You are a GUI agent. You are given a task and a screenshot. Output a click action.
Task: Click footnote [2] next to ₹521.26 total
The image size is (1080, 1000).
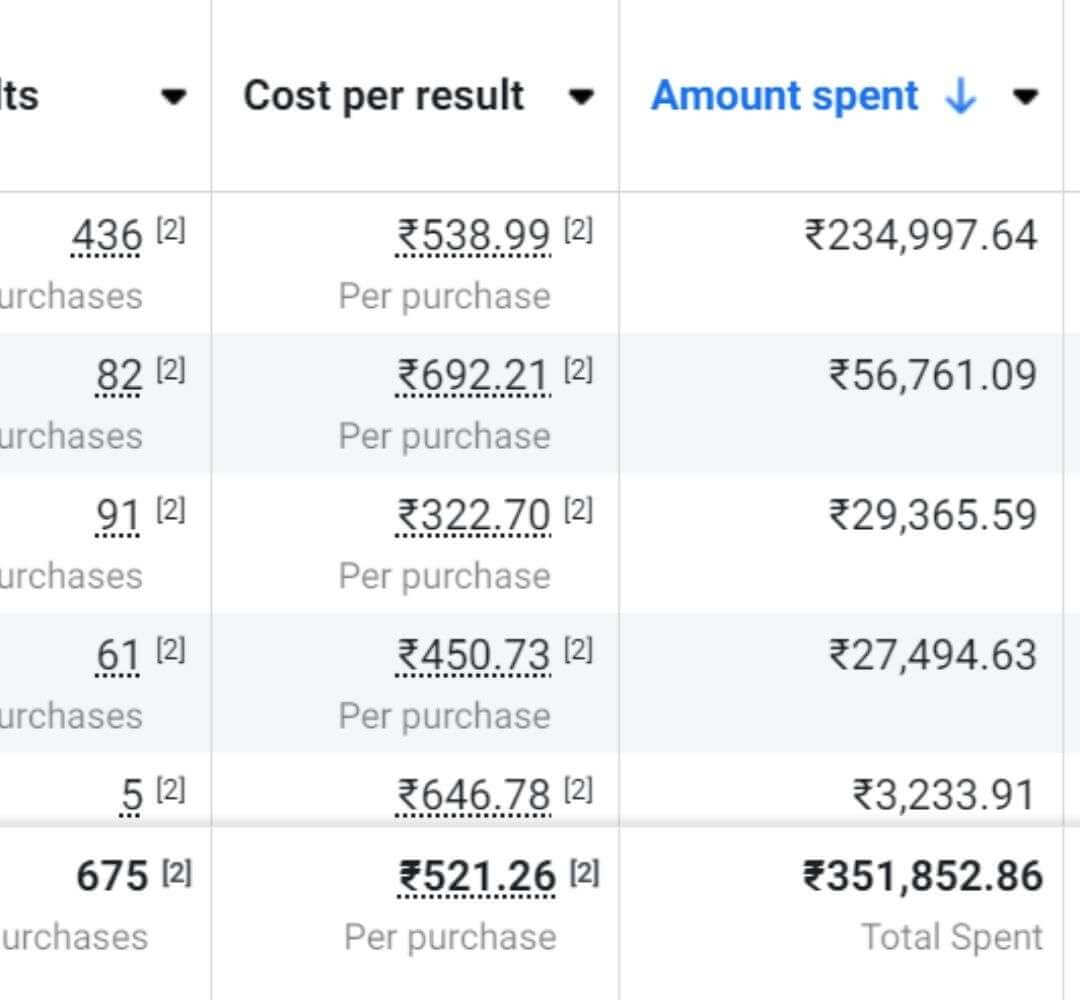[585, 873]
